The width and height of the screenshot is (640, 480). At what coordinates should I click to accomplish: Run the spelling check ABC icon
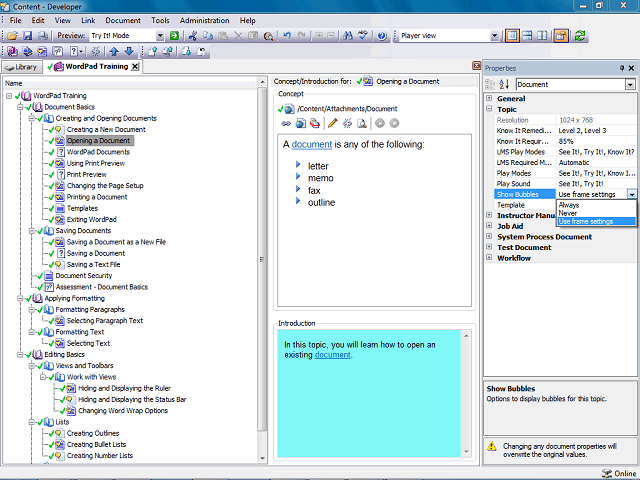pos(363,36)
